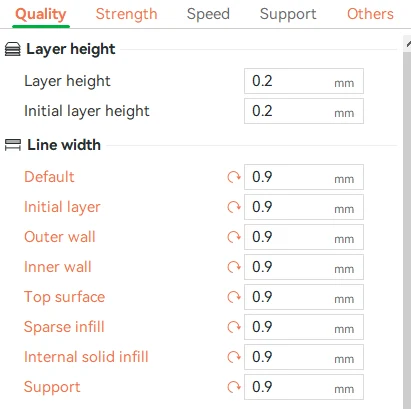
Task: Reset Default line width value
Action: [x=234, y=177]
